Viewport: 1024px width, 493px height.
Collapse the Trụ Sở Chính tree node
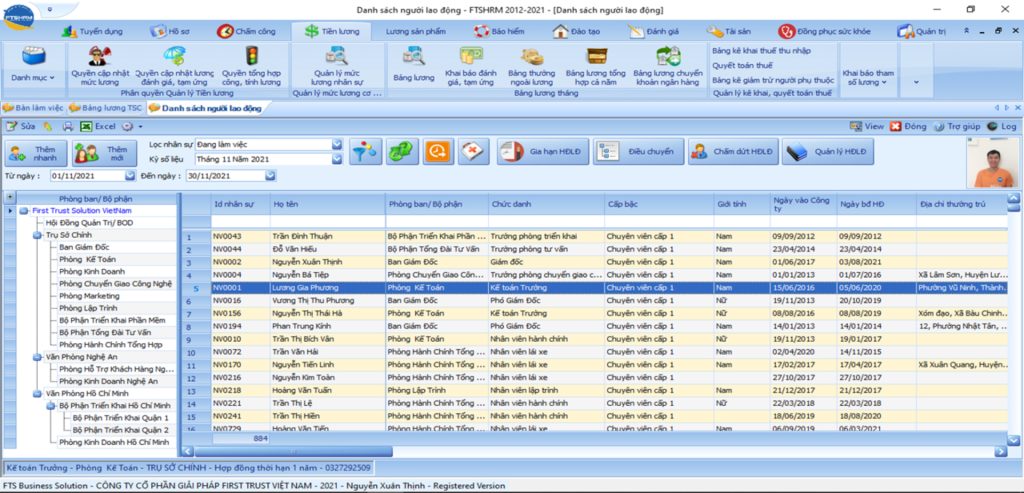pos(38,235)
